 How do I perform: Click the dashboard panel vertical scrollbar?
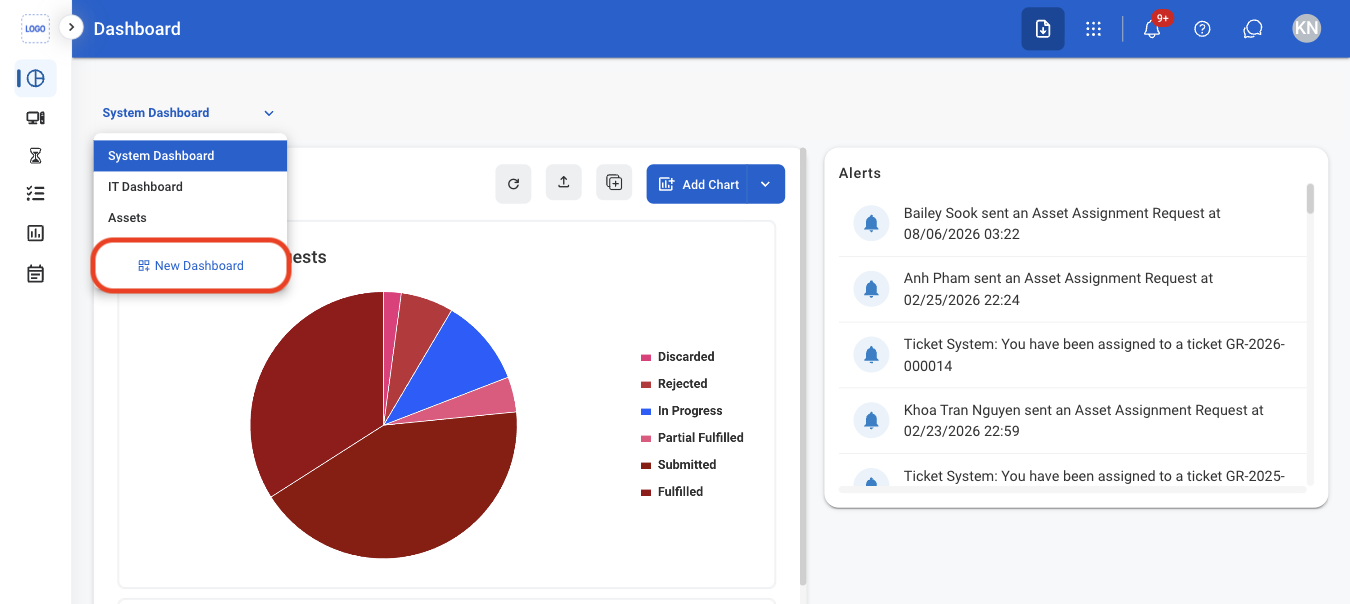pos(803,366)
